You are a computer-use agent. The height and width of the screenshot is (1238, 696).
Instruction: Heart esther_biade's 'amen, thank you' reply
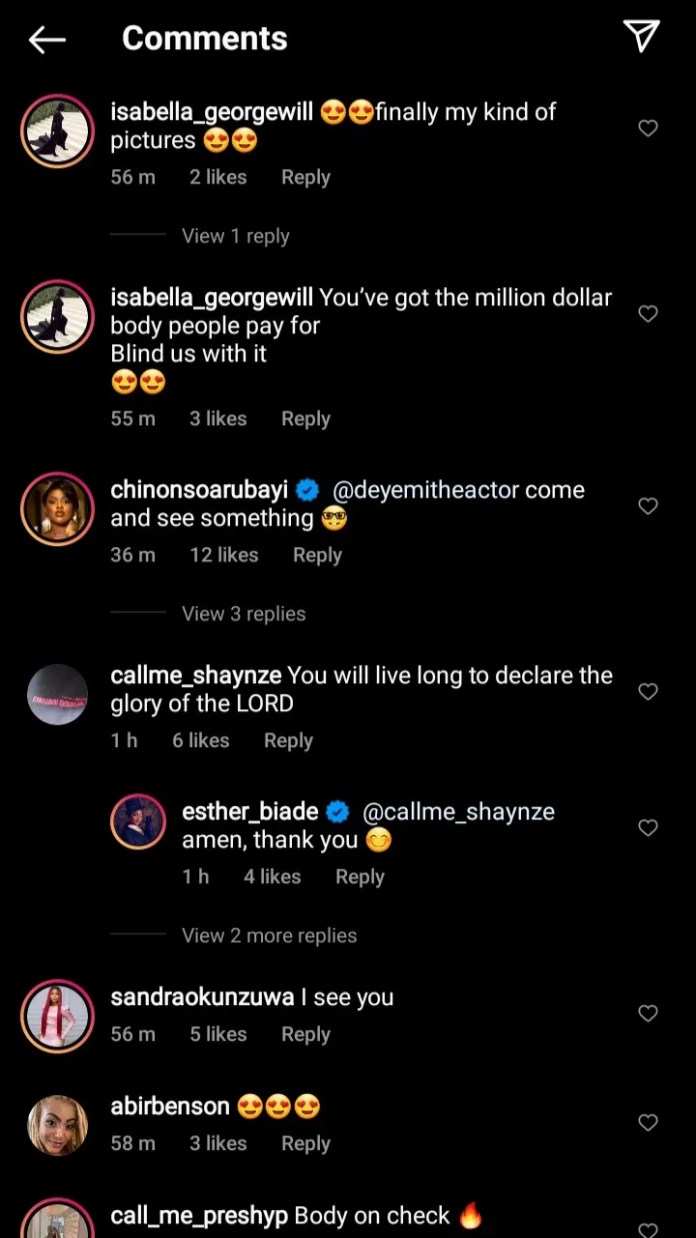tap(648, 828)
